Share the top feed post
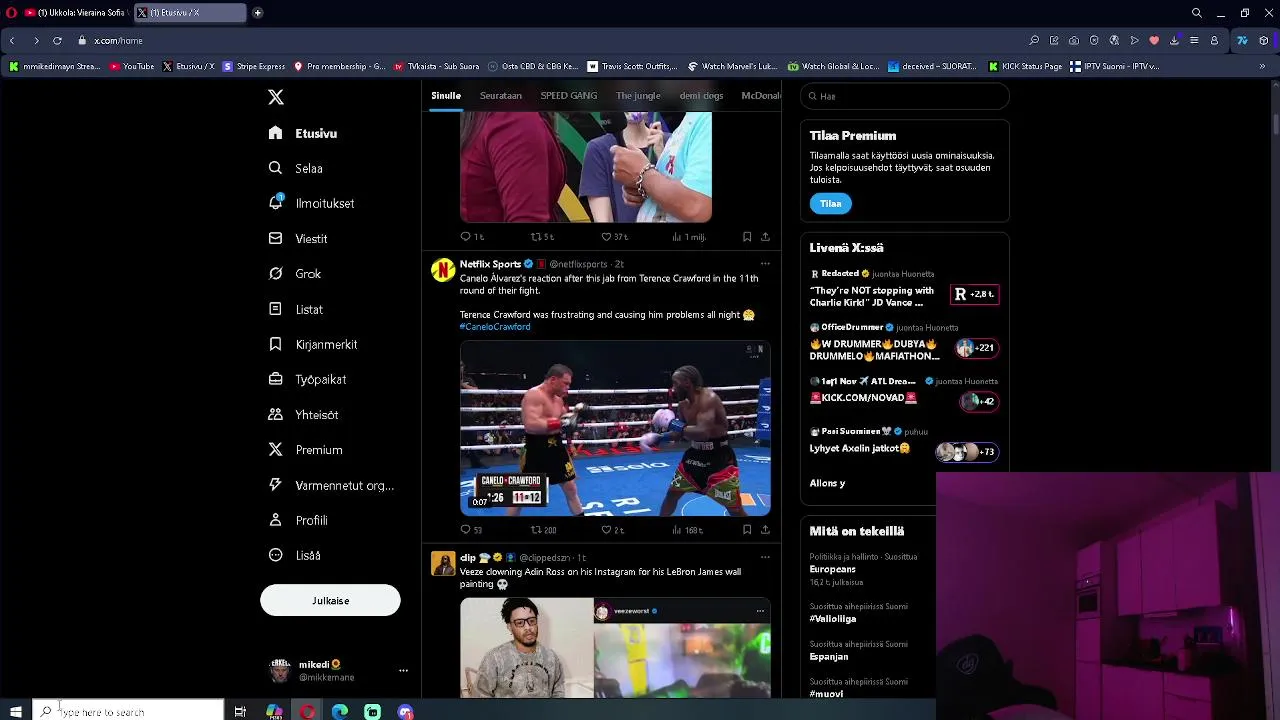Image resolution: width=1280 pixels, height=720 pixels. 765,237
